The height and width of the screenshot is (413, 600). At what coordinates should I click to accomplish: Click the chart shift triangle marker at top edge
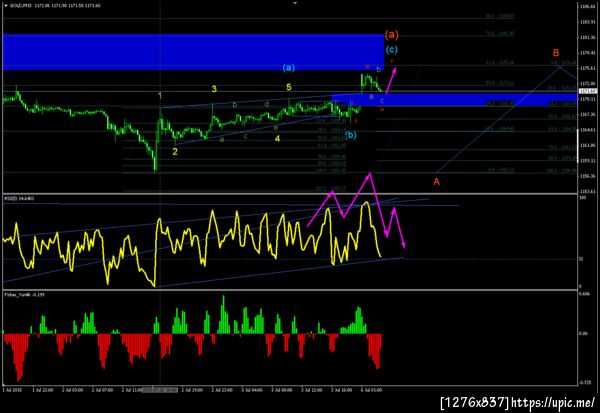tap(295, 3)
